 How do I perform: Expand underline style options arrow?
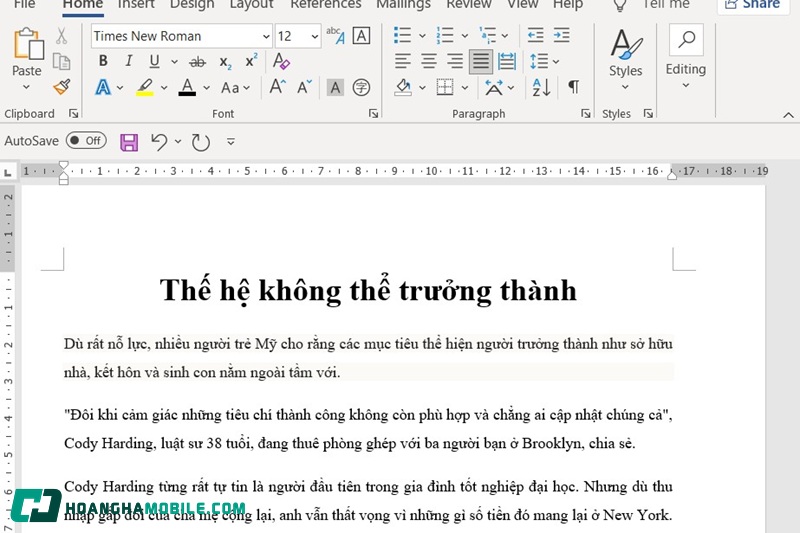(x=174, y=62)
